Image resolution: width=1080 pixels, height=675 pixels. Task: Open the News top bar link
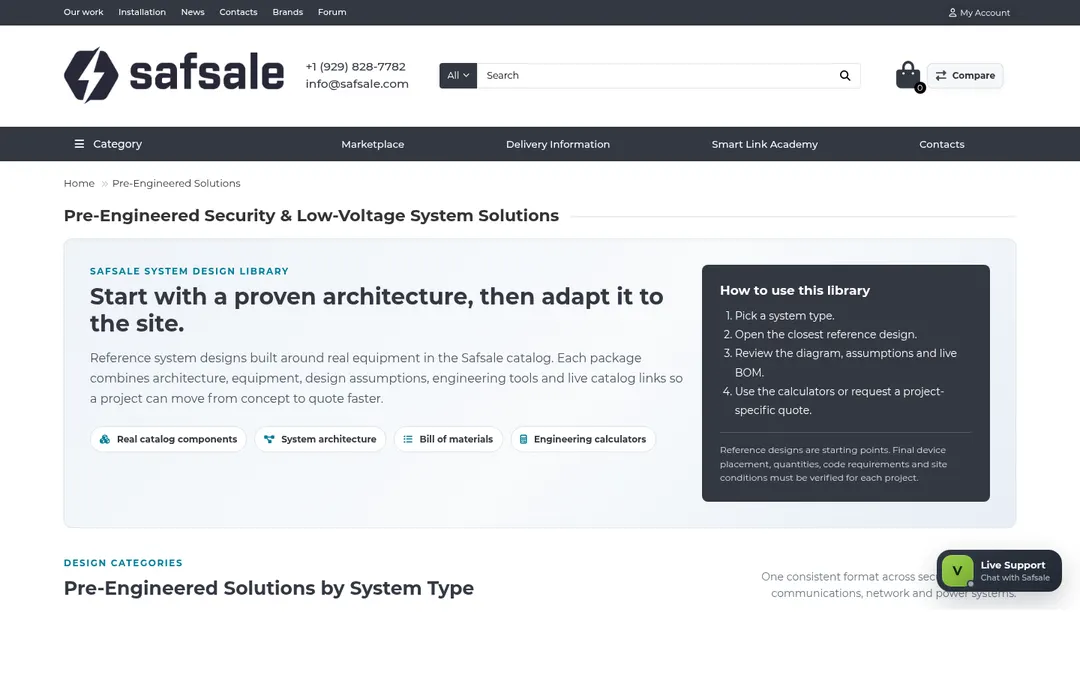(193, 12)
